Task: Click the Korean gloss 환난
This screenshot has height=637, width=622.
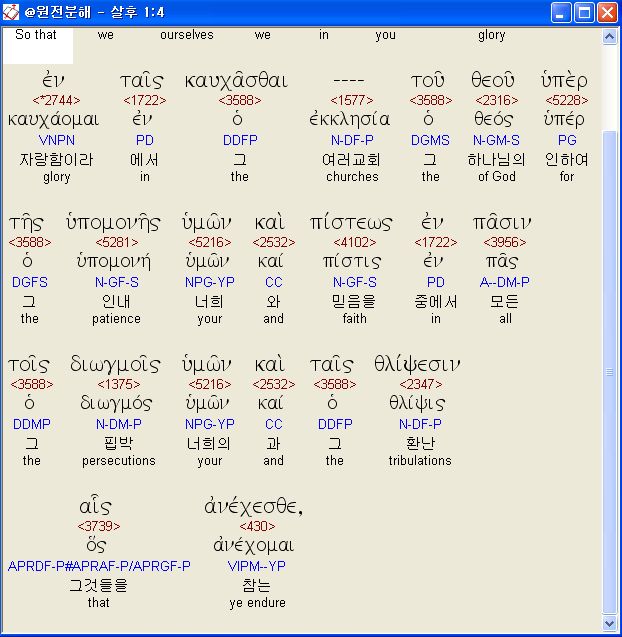Action: (x=420, y=443)
